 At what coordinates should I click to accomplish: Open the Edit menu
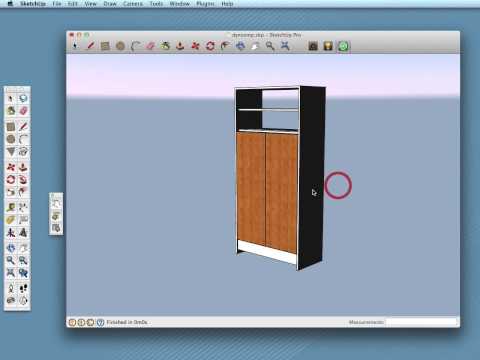coord(73,4)
